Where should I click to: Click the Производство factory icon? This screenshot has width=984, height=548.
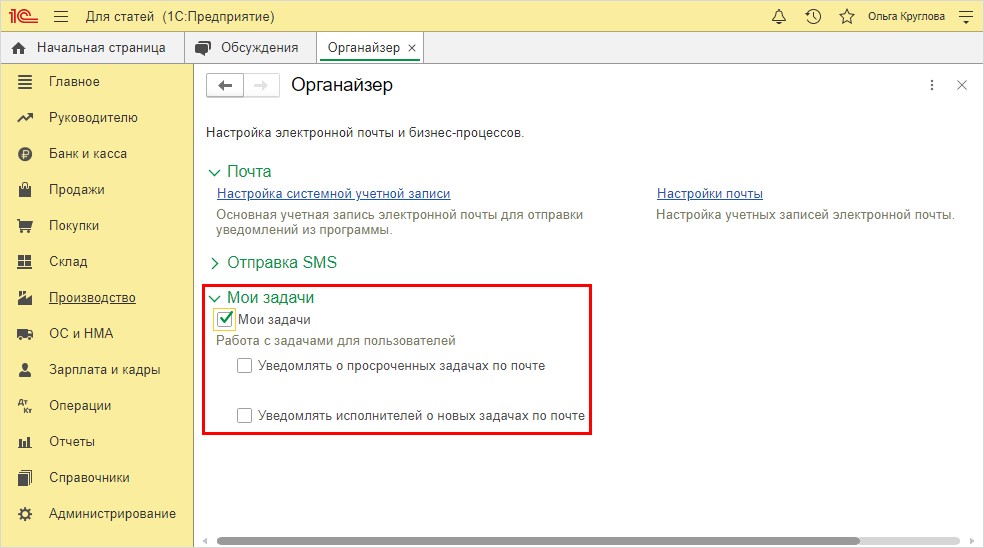(x=25, y=298)
